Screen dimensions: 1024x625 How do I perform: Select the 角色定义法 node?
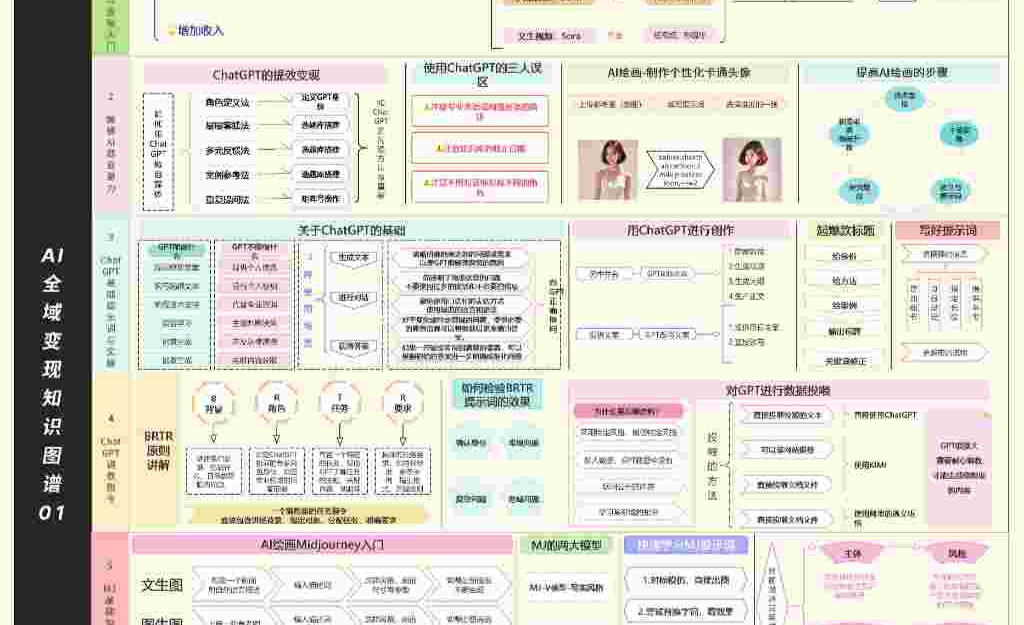(227, 103)
